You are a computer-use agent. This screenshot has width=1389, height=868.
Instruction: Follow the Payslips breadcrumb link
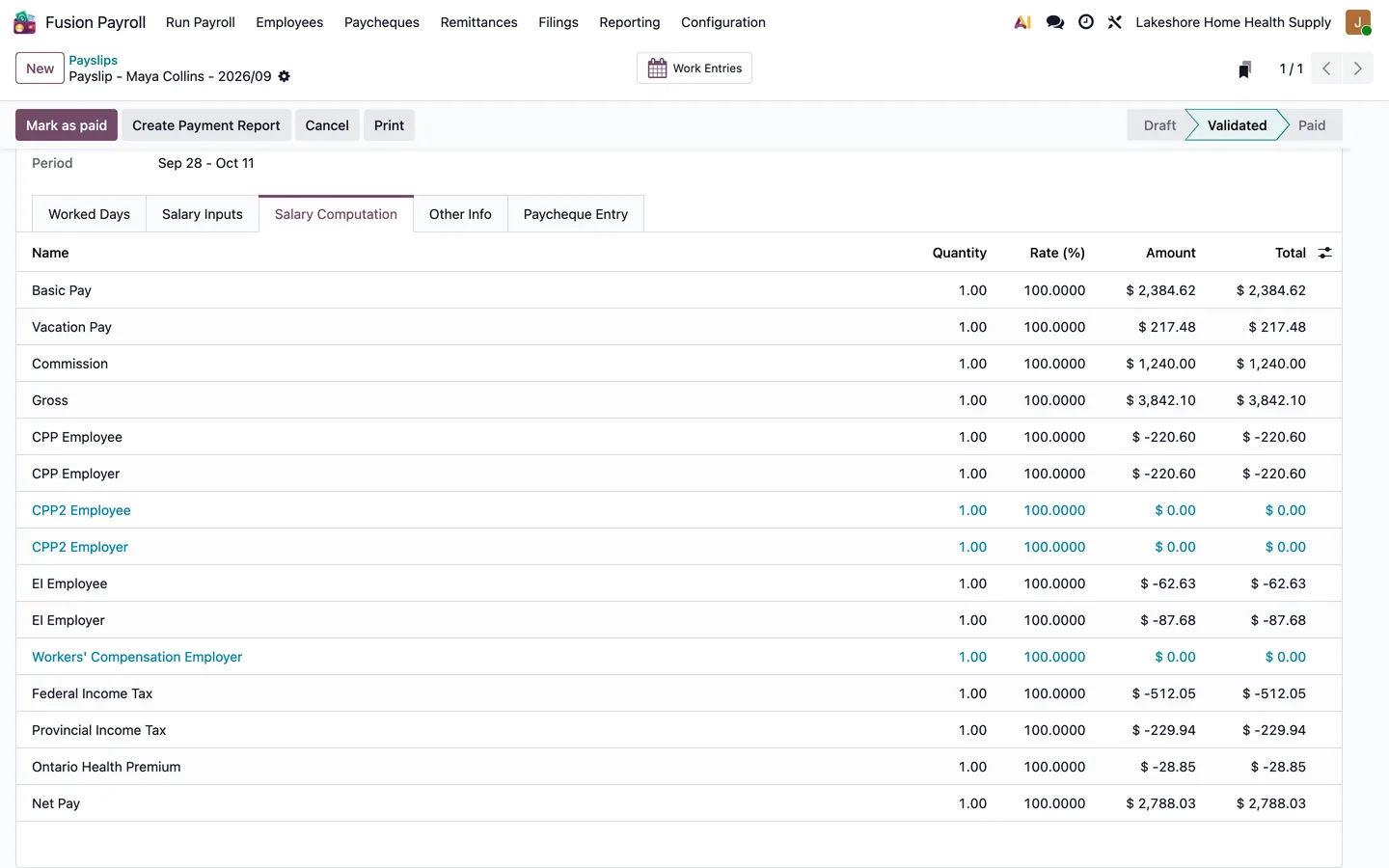tap(93, 60)
